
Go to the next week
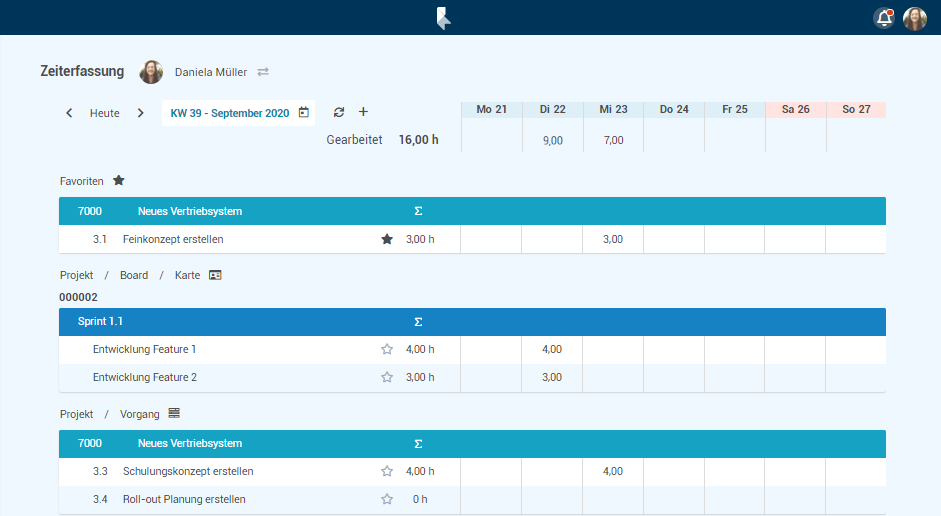click(x=140, y=113)
